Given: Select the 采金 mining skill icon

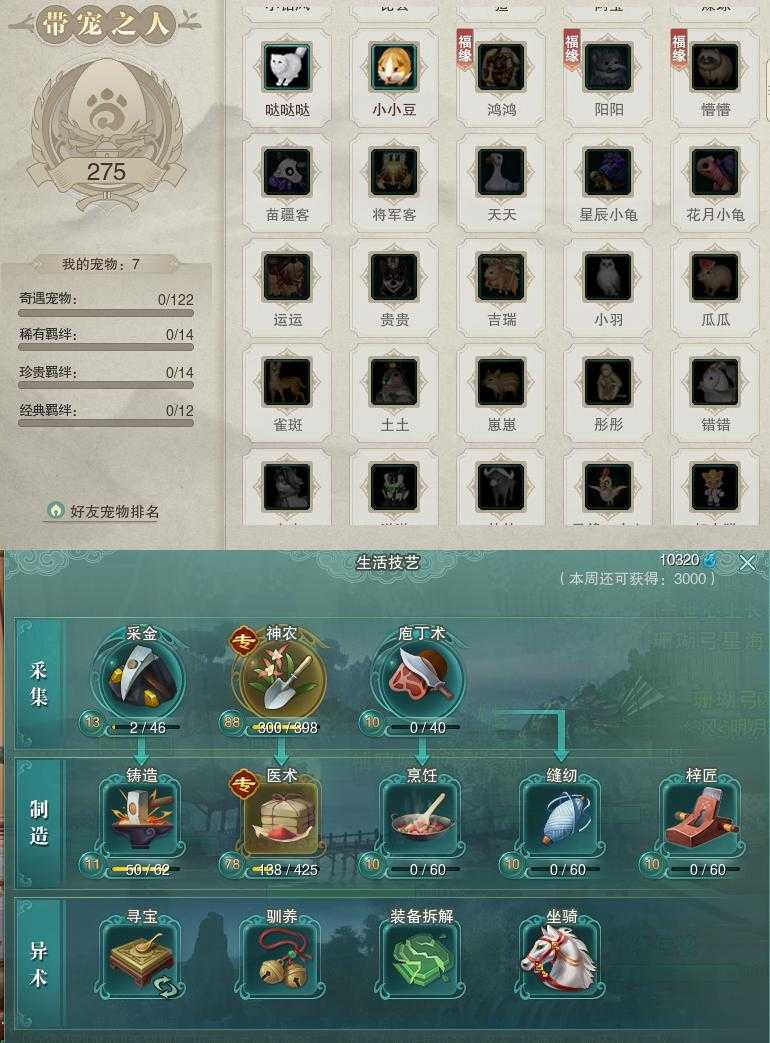Looking at the screenshot, I should tap(141, 677).
